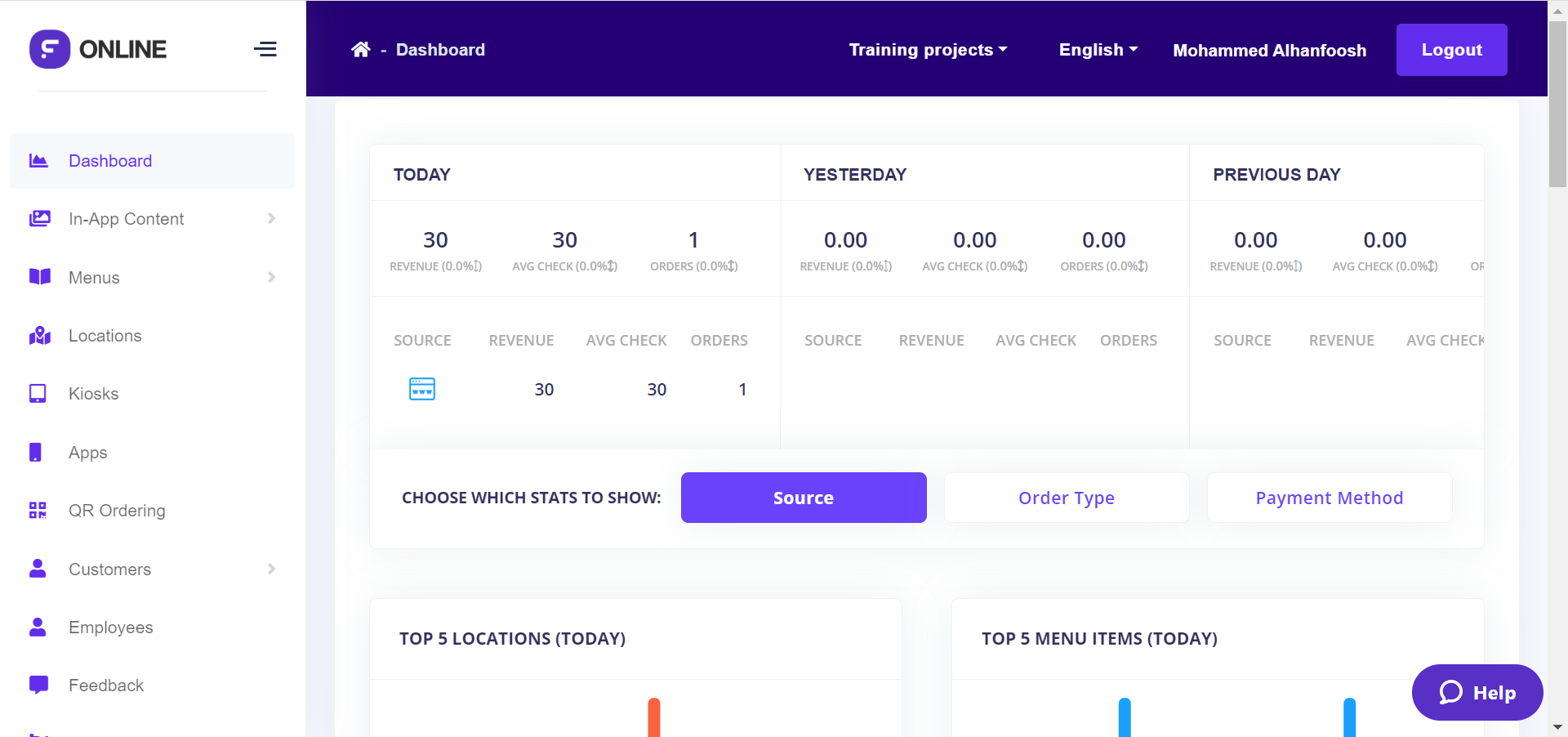The width and height of the screenshot is (1568, 737).
Task: Click the home breadcrumb icon in the header
Action: (x=361, y=49)
